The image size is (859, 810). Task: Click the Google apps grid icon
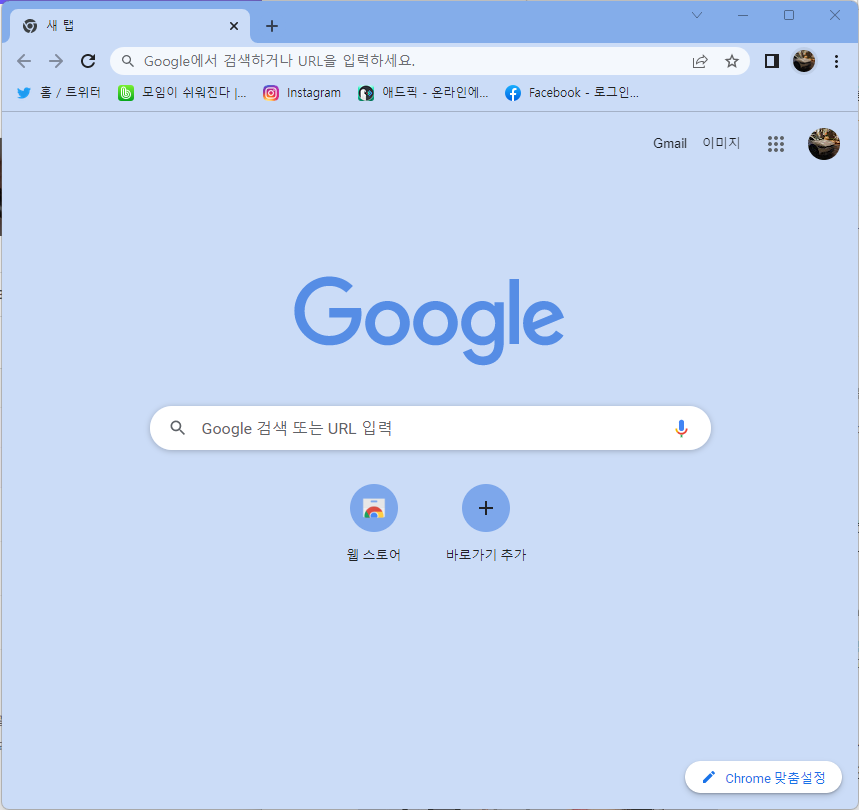776,144
